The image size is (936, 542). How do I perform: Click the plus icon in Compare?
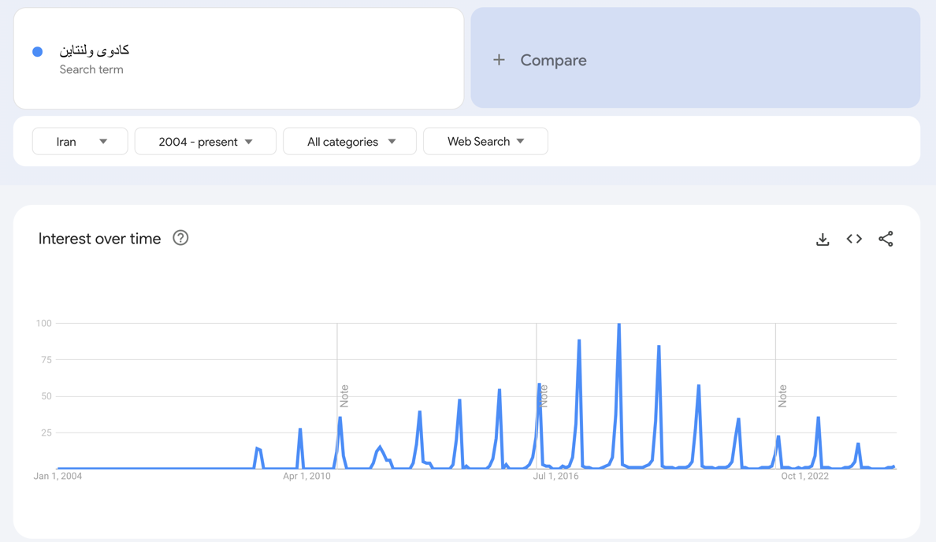click(499, 60)
